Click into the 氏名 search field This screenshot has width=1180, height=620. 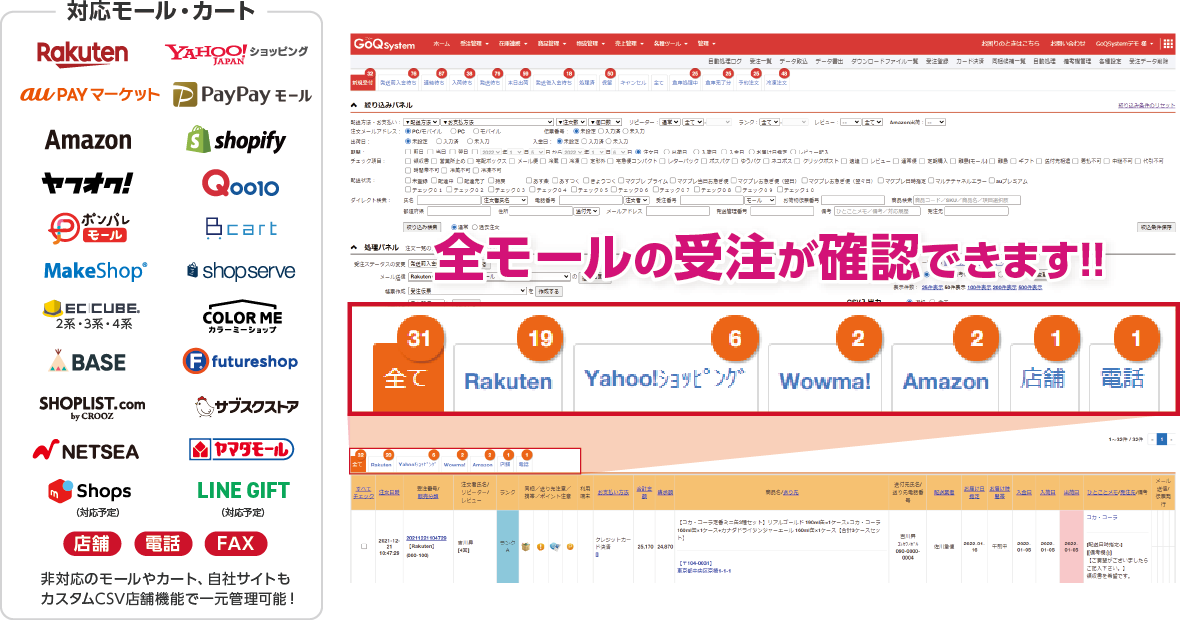(448, 200)
